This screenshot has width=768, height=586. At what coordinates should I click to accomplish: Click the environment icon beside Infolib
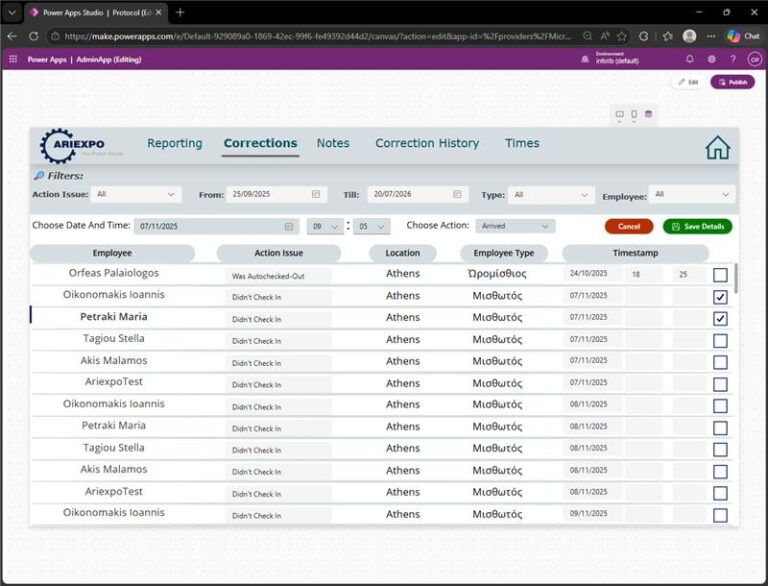[x=585, y=59]
